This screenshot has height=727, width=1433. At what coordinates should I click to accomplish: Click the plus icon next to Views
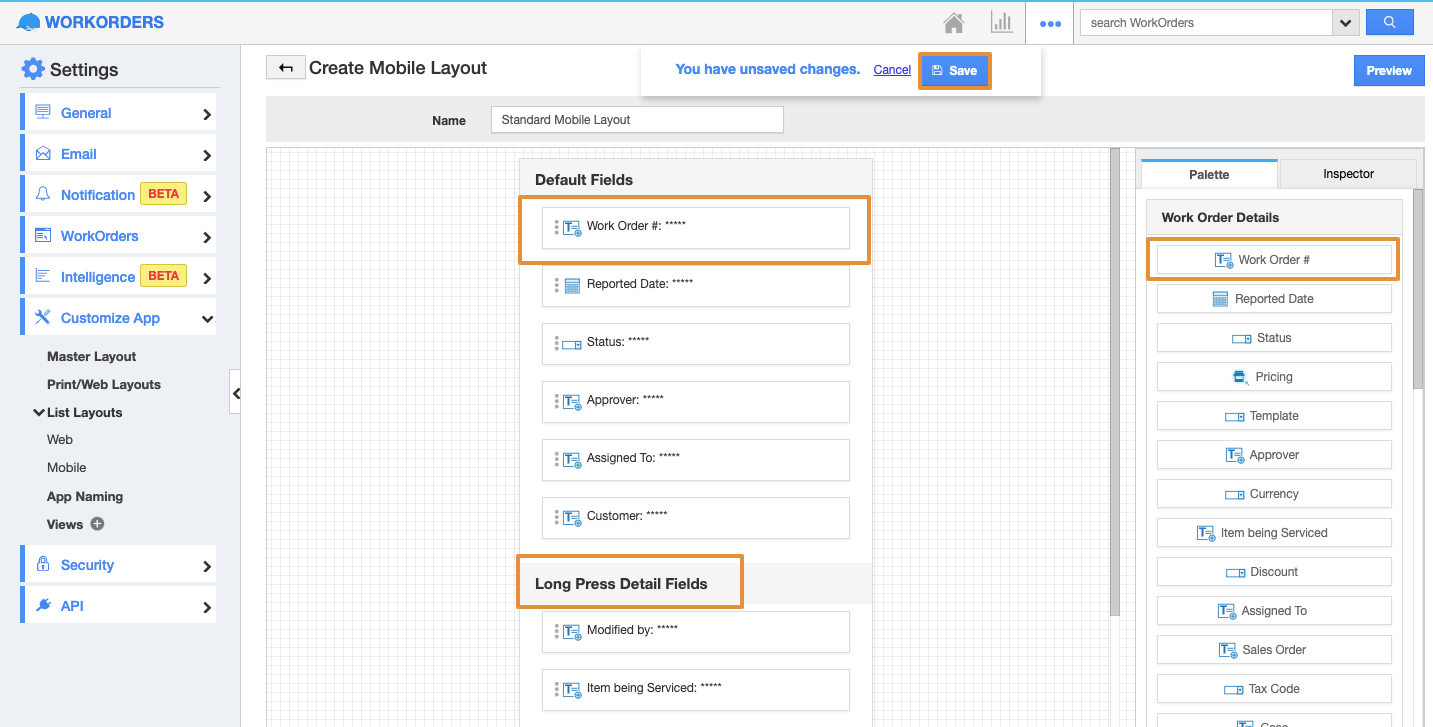97,524
